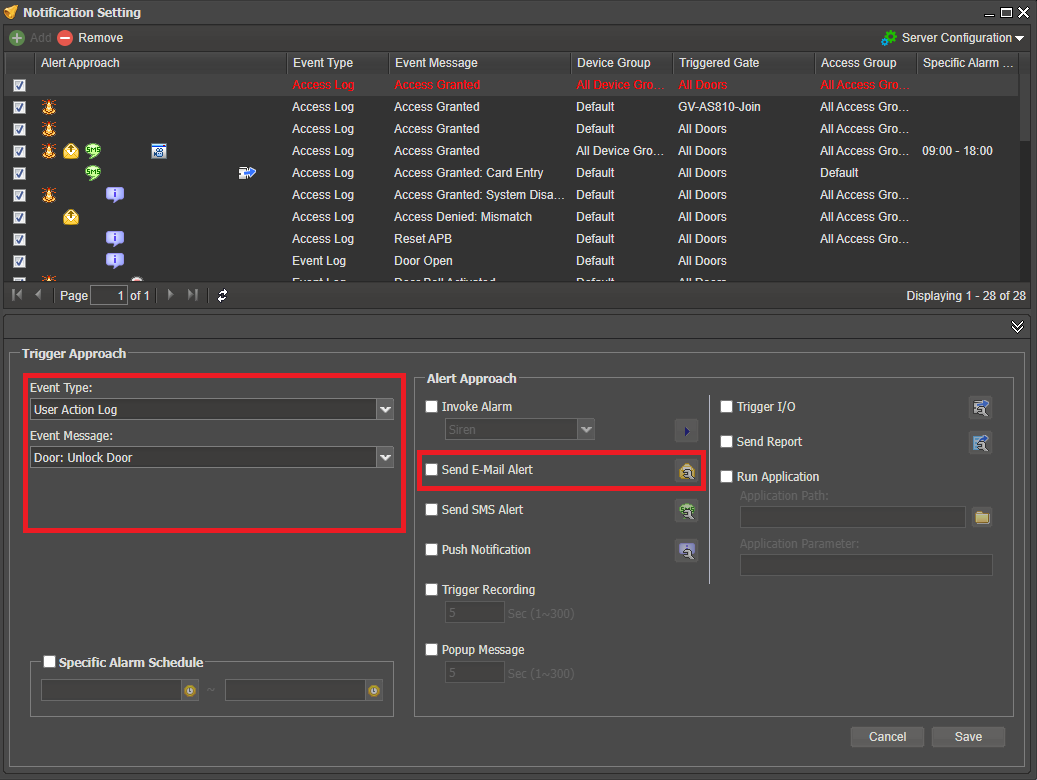Image resolution: width=1037 pixels, height=780 pixels.
Task: Enable the Invoke Alarm checkbox
Action: 432,407
